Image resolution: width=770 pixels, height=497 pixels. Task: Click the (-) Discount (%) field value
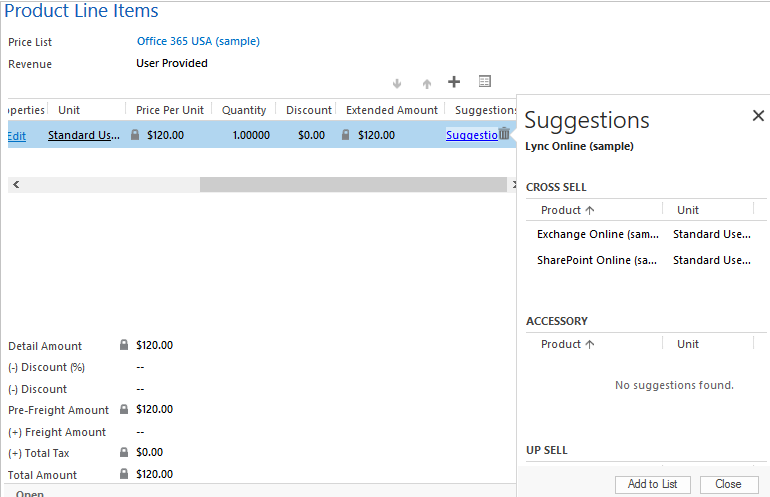140,367
